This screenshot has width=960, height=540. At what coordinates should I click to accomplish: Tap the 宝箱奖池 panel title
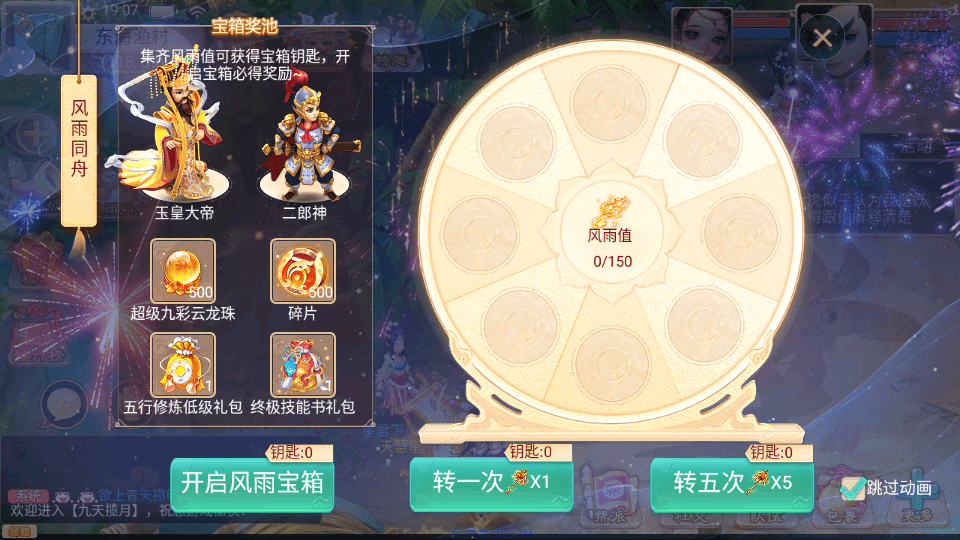(245, 26)
